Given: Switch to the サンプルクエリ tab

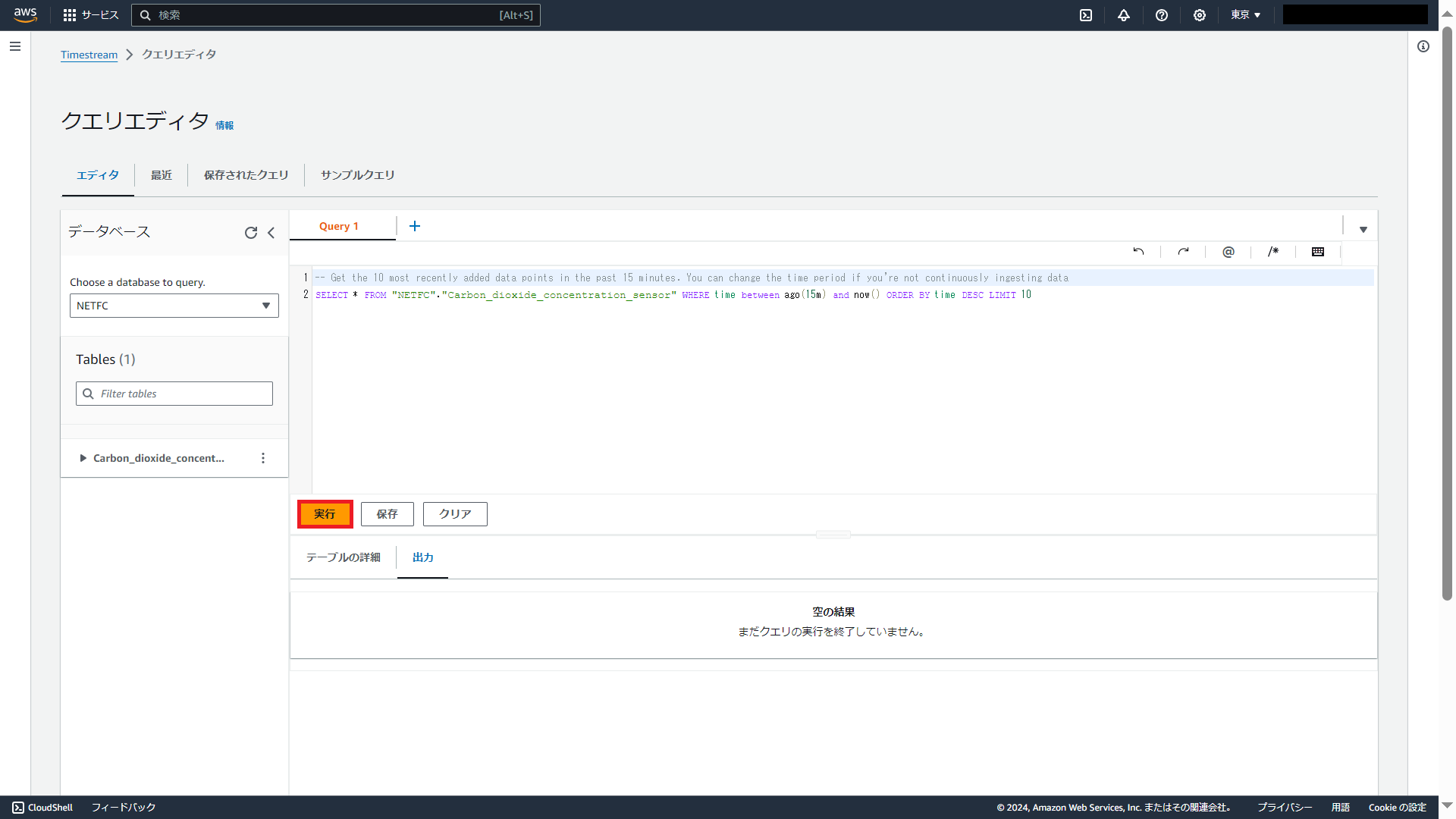Looking at the screenshot, I should (x=356, y=174).
